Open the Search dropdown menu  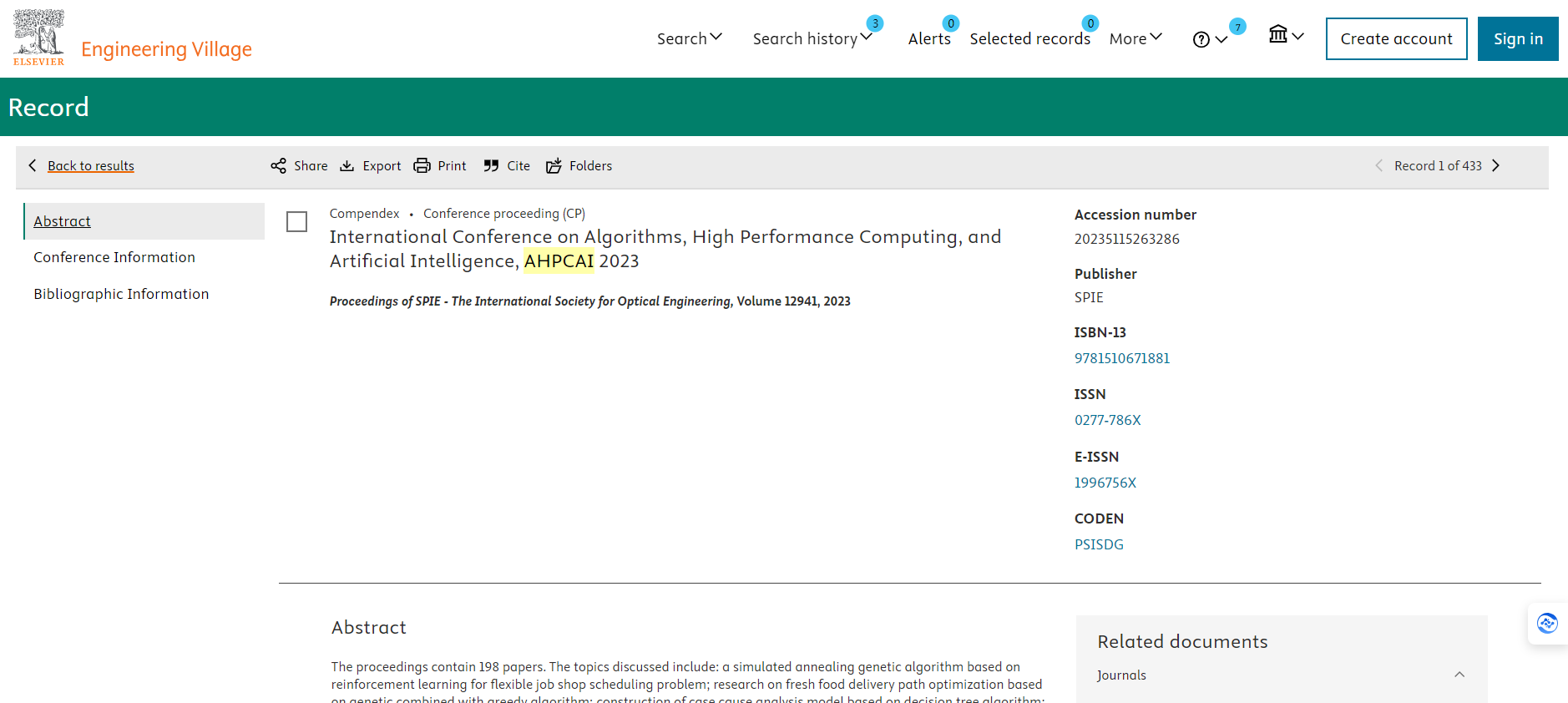coord(690,38)
